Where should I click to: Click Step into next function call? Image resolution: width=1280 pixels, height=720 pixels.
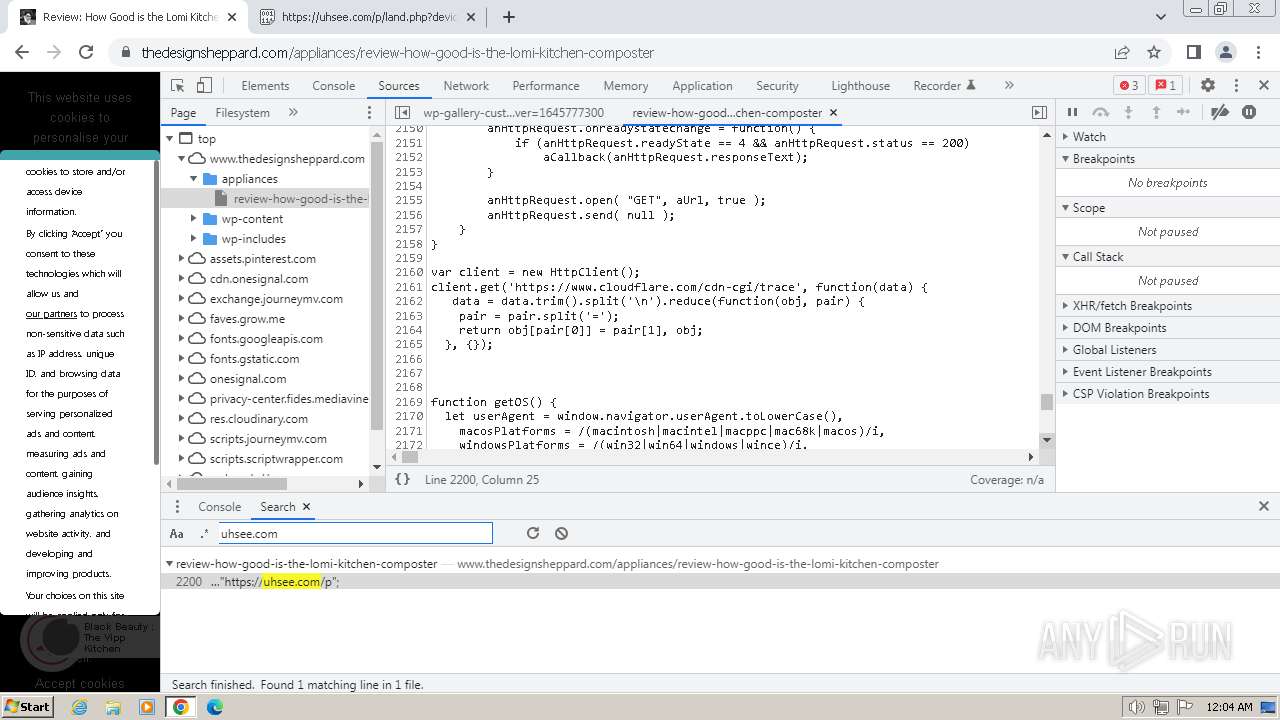1128,112
